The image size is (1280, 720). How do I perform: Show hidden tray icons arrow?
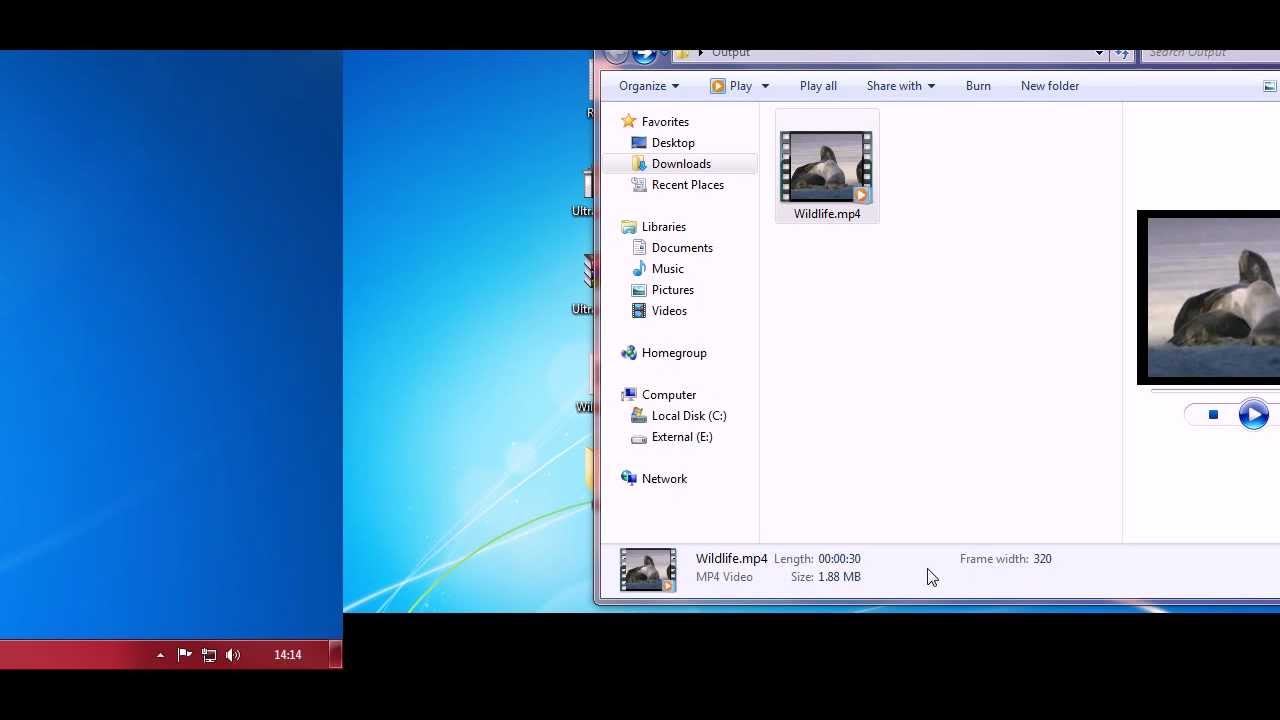point(160,655)
